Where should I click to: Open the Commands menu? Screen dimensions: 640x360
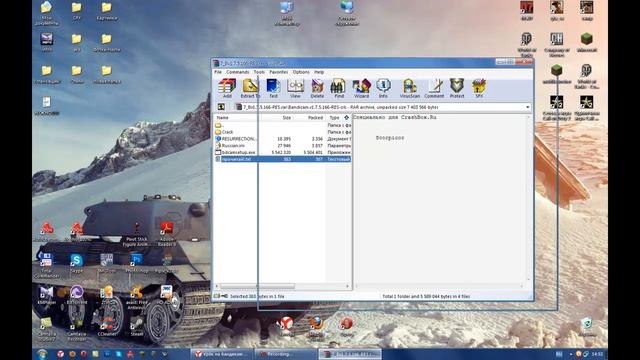point(238,72)
